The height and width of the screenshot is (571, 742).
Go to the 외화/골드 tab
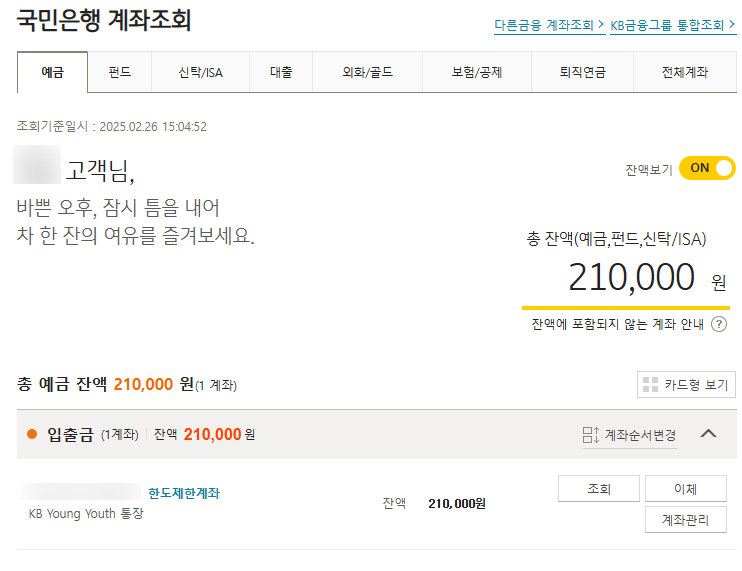[x=368, y=72]
